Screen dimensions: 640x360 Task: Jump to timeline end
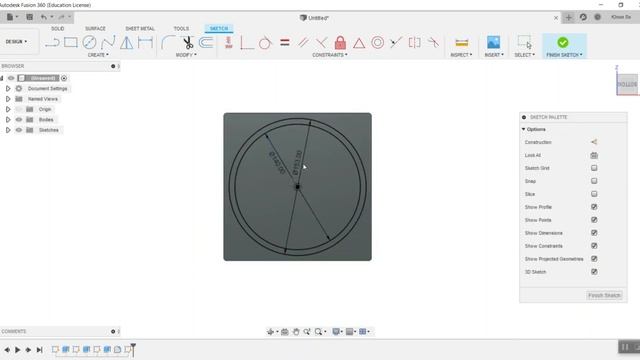tap(39, 350)
